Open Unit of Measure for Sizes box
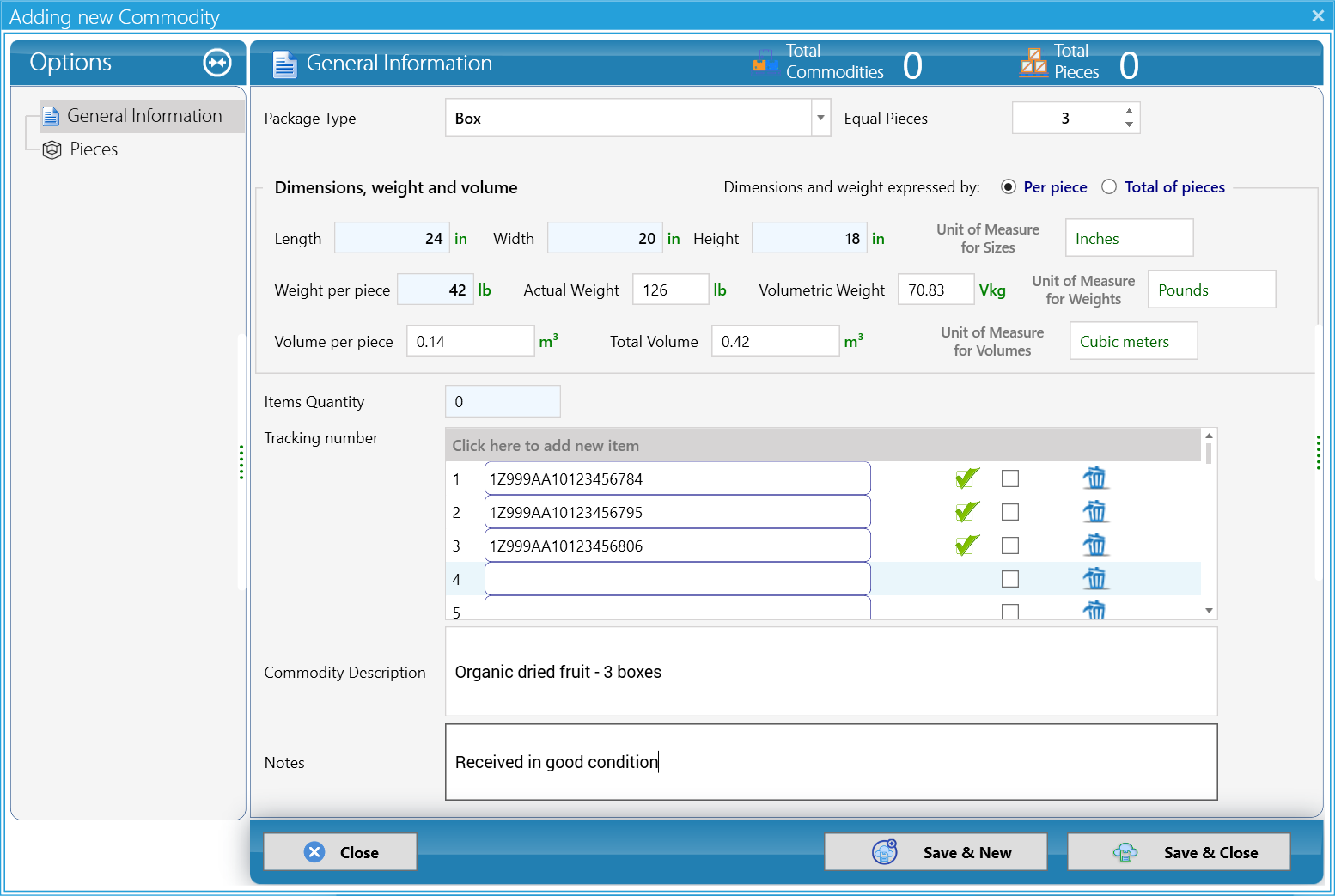1335x896 pixels. point(1130,238)
